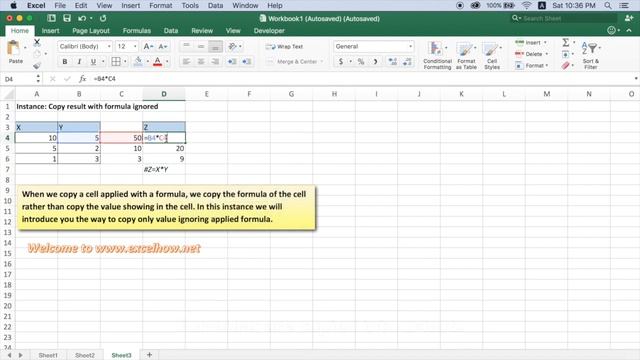The width and height of the screenshot is (640, 360).
Task: Toggle Bold formatting
Action: click(64, 62)
